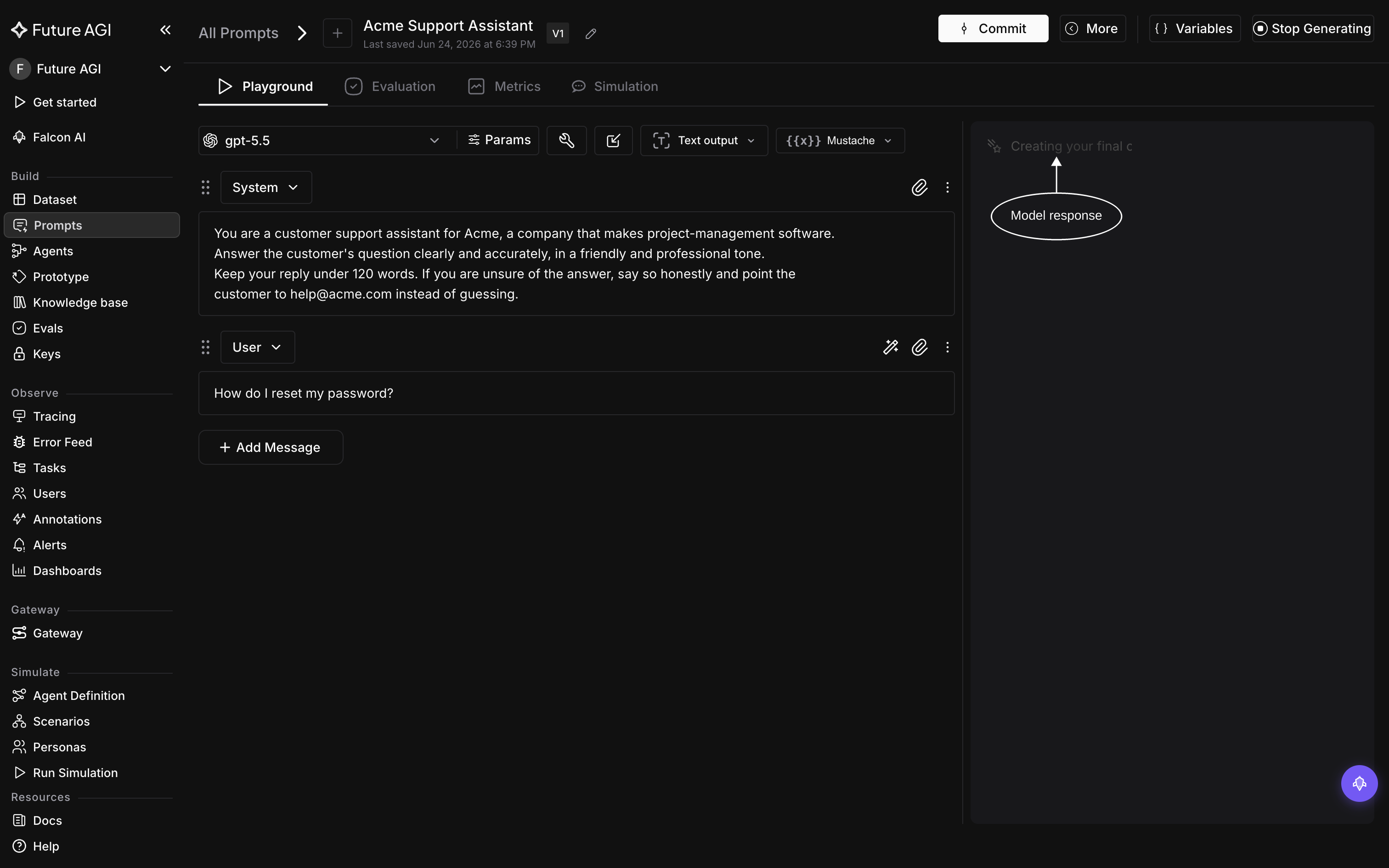1389x868 pixels.
Task: Open Knowledge base in sidebar
Action: (92, 303)
